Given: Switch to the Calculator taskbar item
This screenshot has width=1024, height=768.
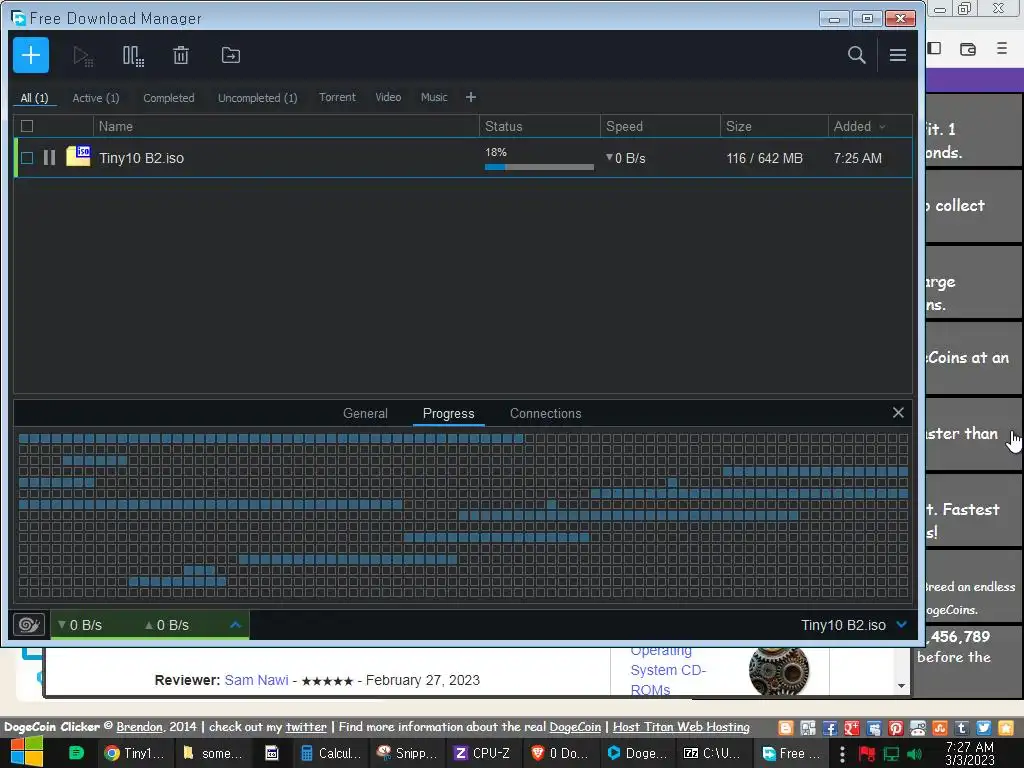Looking at the screenshot, I should [331, 753].
